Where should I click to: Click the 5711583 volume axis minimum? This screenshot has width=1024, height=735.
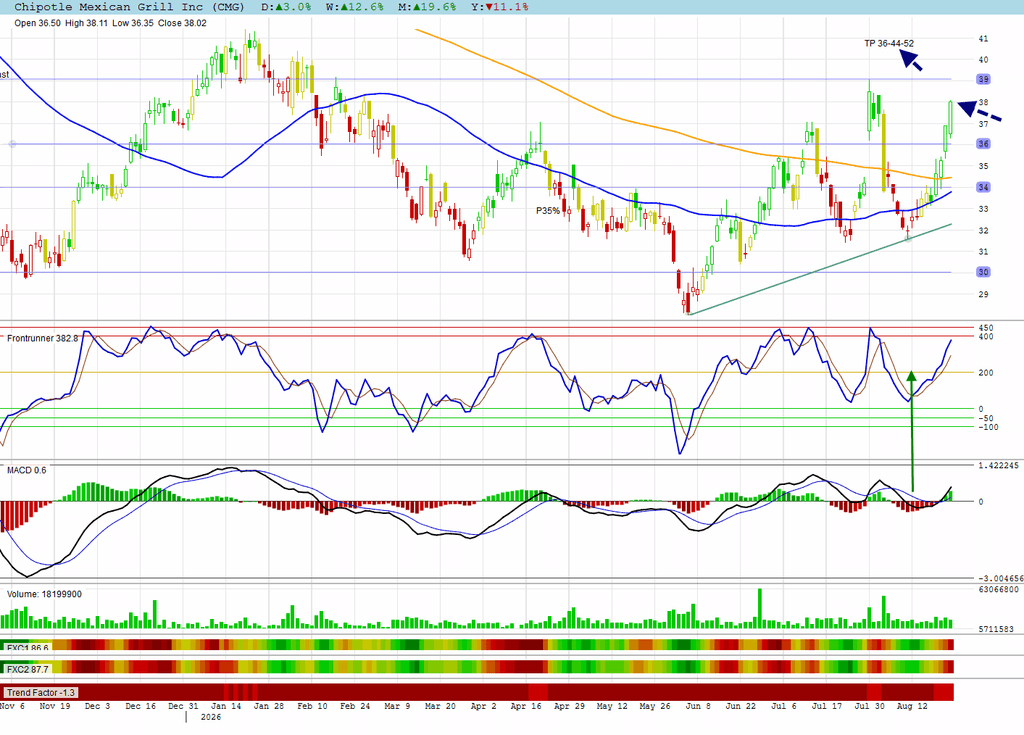tap(996, 629)
